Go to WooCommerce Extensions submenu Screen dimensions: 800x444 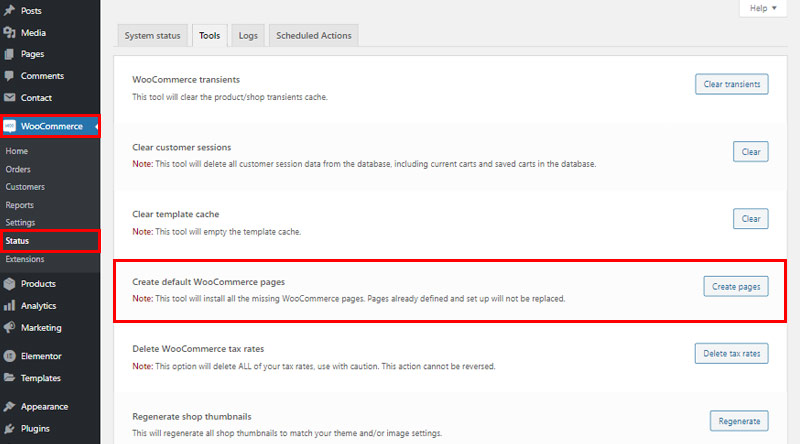[25, 259]
